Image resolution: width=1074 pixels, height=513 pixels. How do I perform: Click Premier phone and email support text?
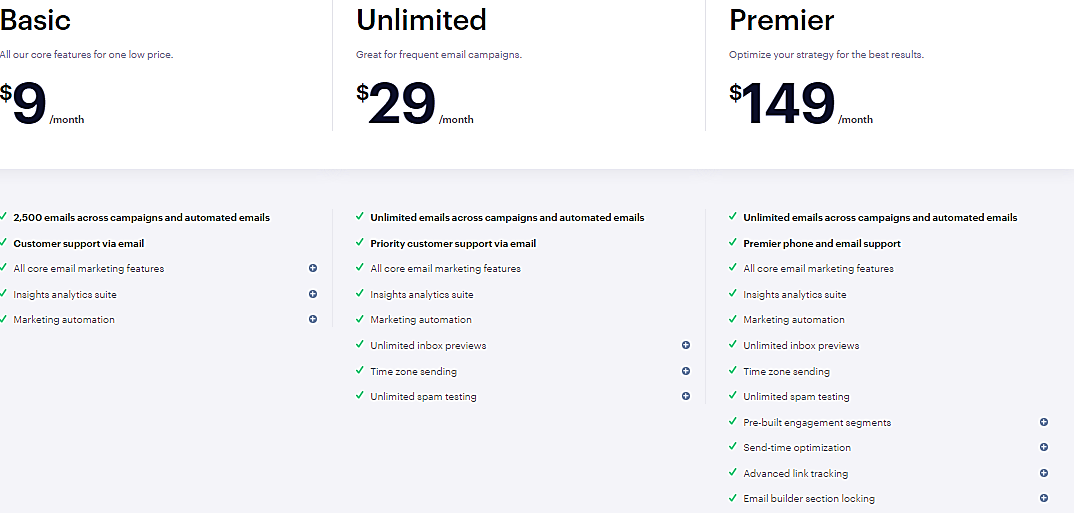(821, 243)
